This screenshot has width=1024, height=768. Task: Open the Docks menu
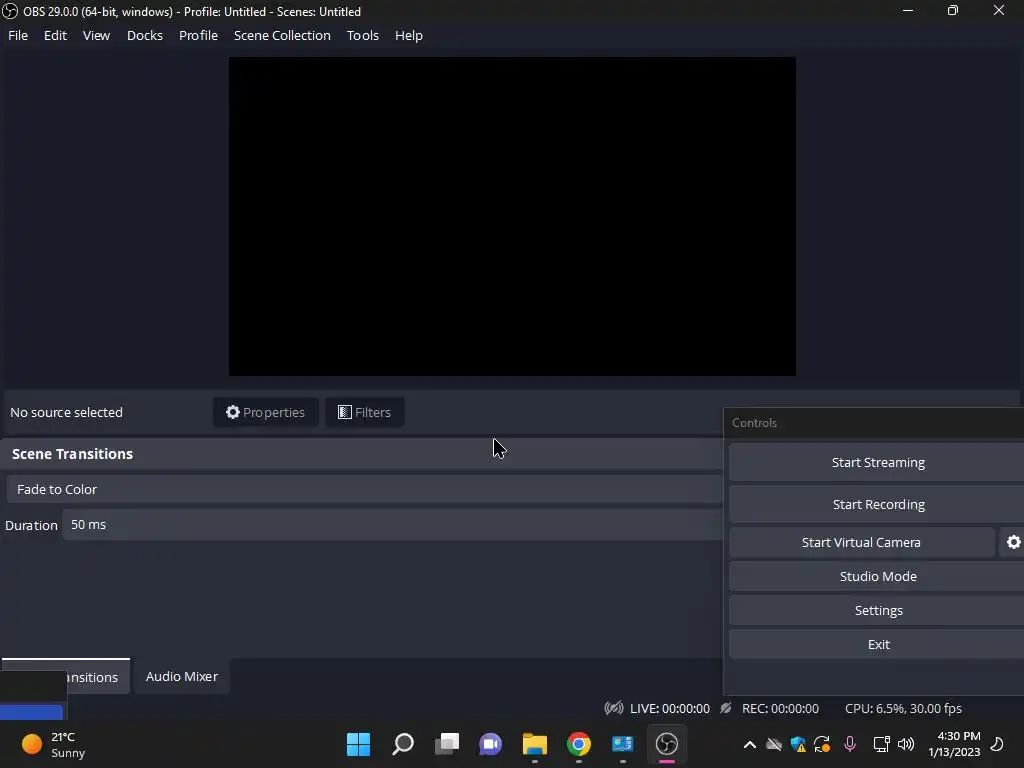point(144,35)
